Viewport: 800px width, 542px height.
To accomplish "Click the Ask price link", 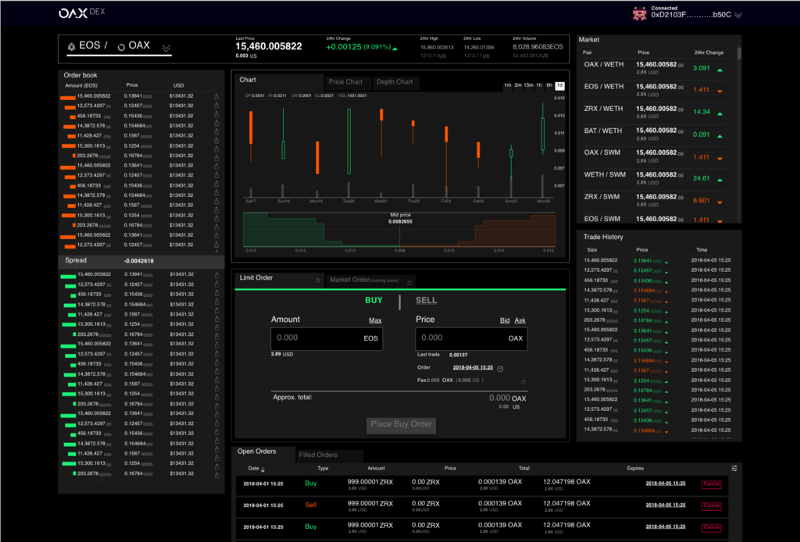I will tap(520, 321).
